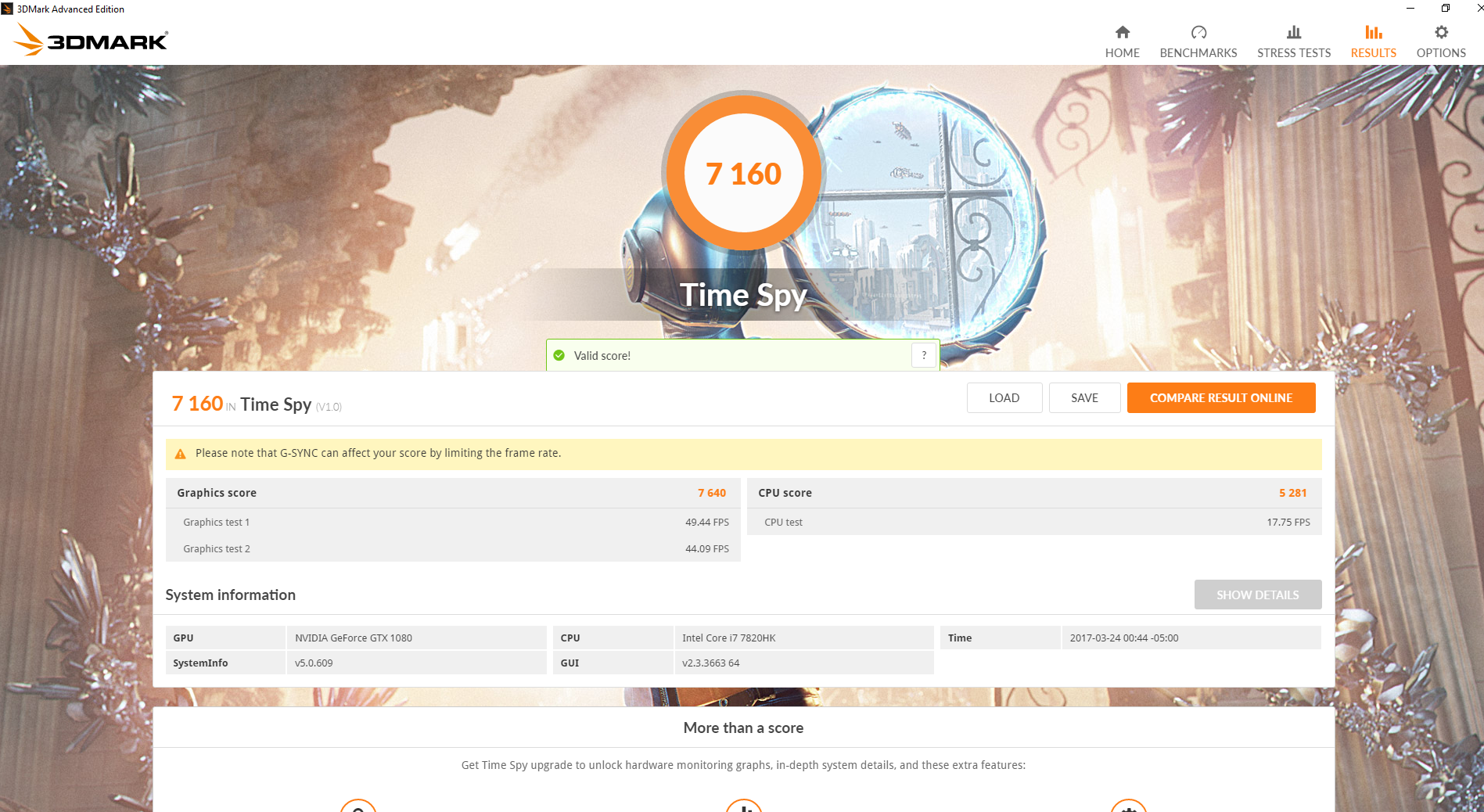Click the Graphics score value 7 640
This screenshot has width=1484, height=812.
[x=712, y=493]
